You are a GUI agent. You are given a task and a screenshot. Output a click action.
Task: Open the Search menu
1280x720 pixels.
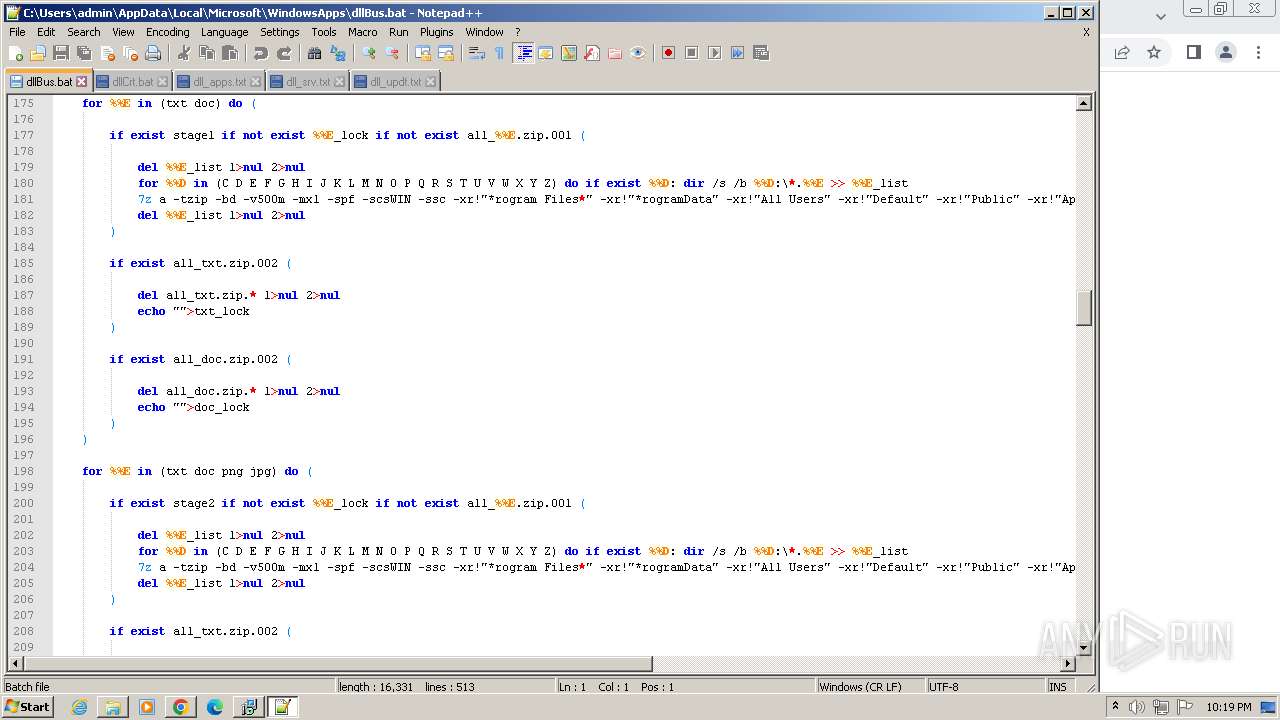coord(84,32)
